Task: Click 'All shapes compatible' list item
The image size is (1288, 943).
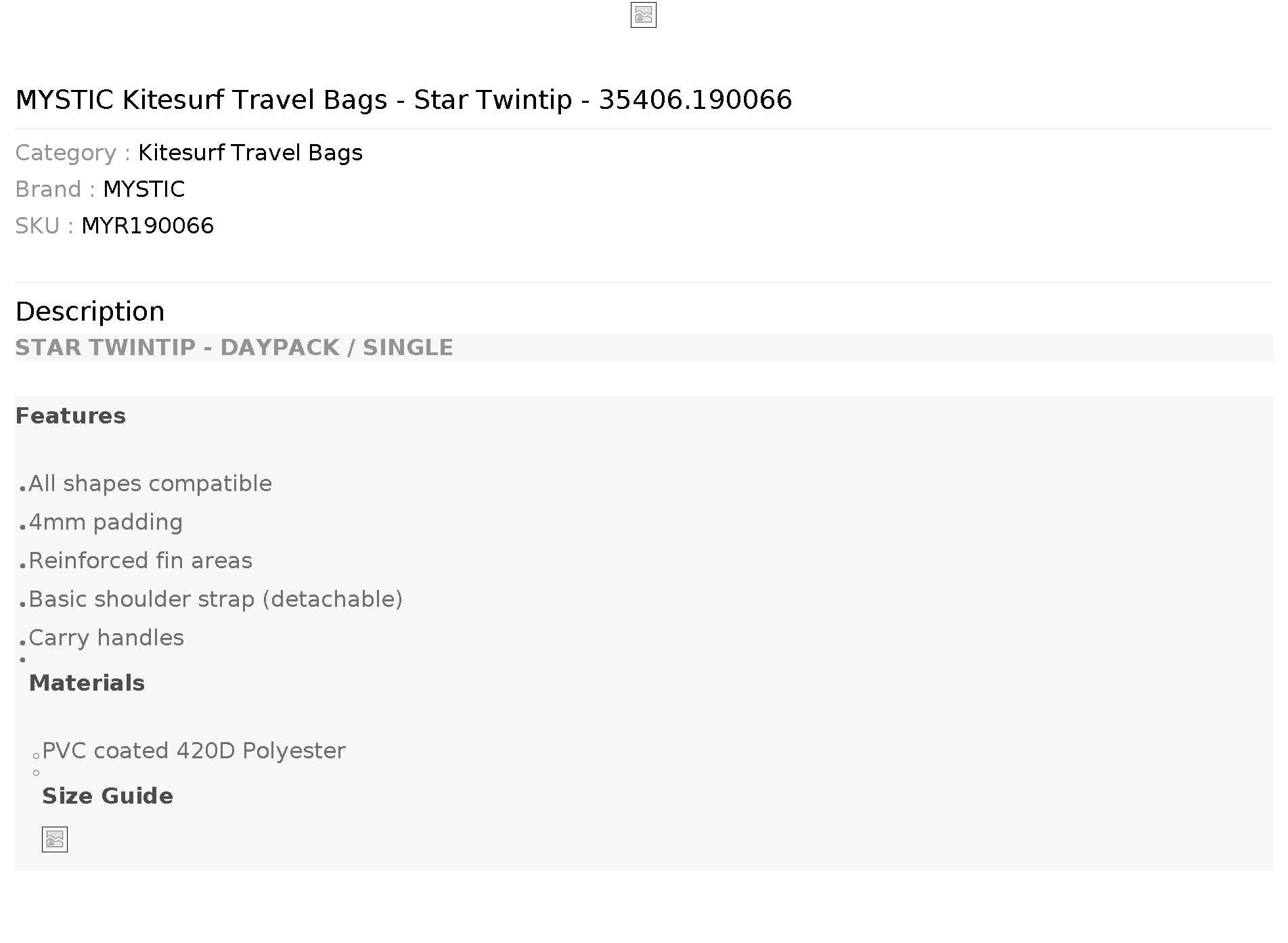Action: pyautogui.click(x=150, y=484)
